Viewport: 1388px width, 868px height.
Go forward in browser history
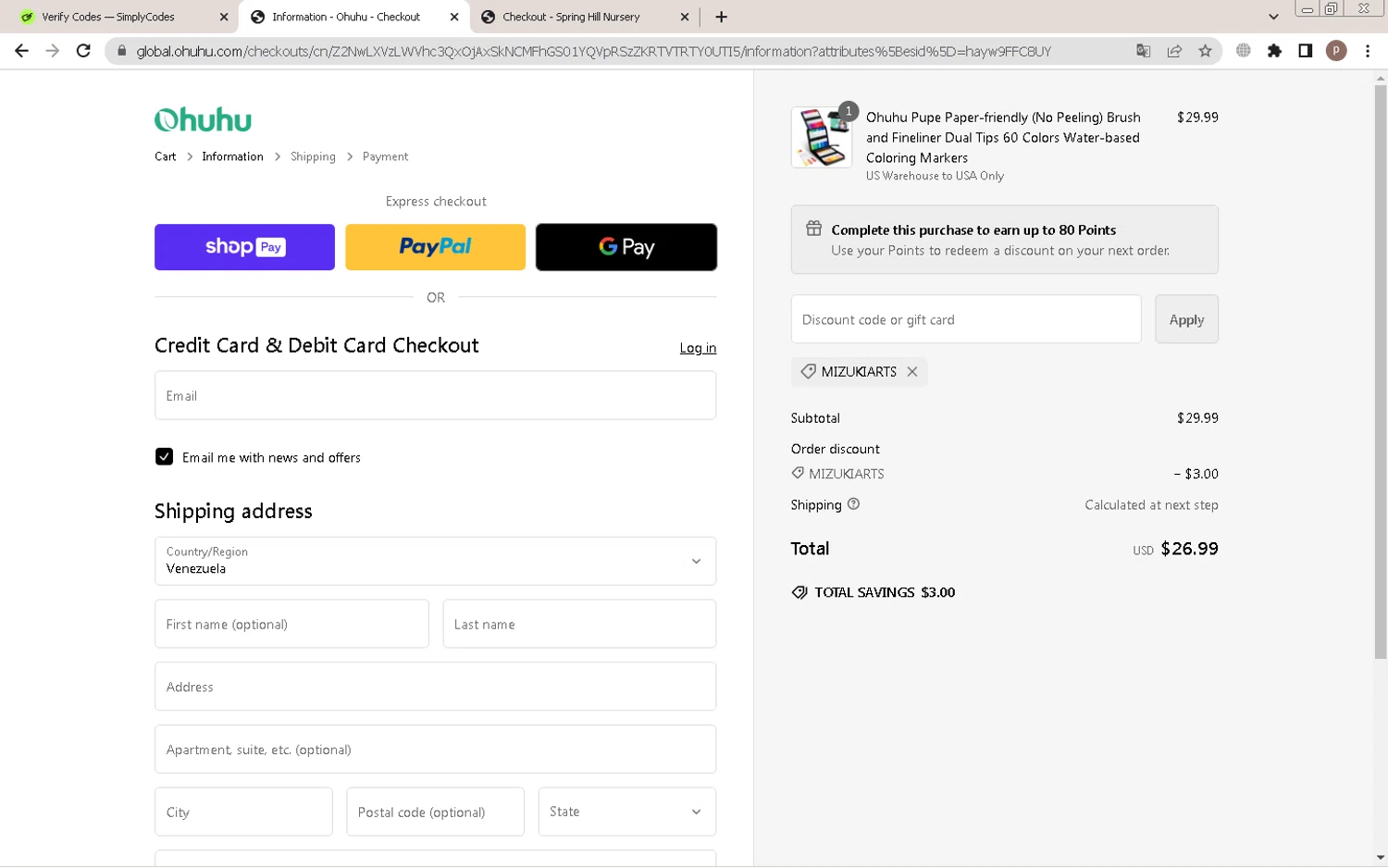pyautogui.click(x=53, y=51)
